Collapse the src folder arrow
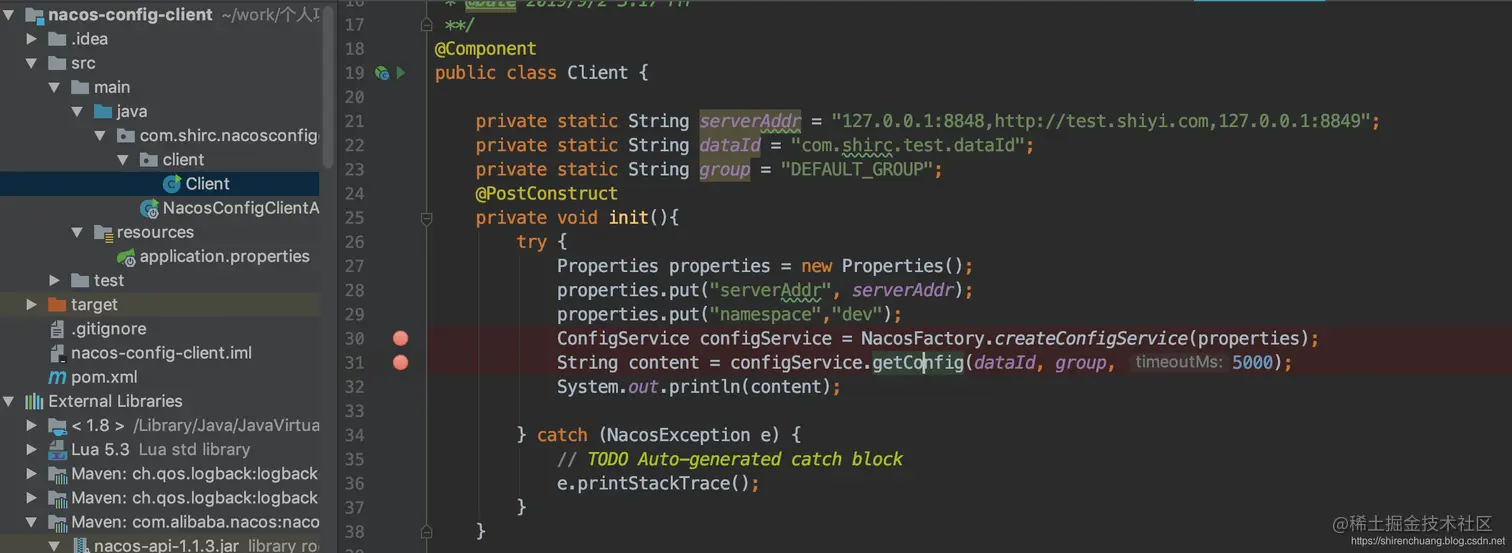 click(x=32, y=63)
